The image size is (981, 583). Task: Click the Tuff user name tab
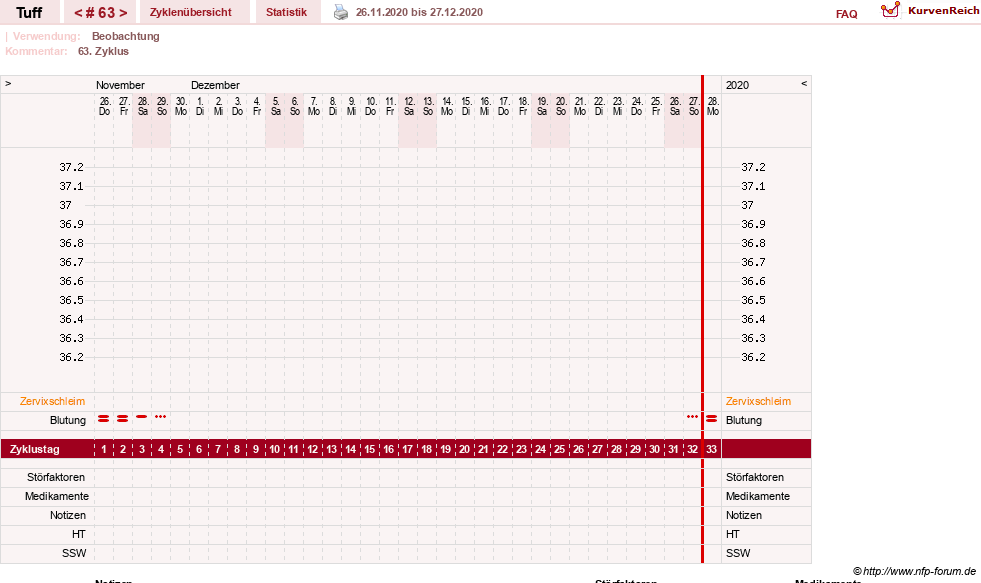29,12
